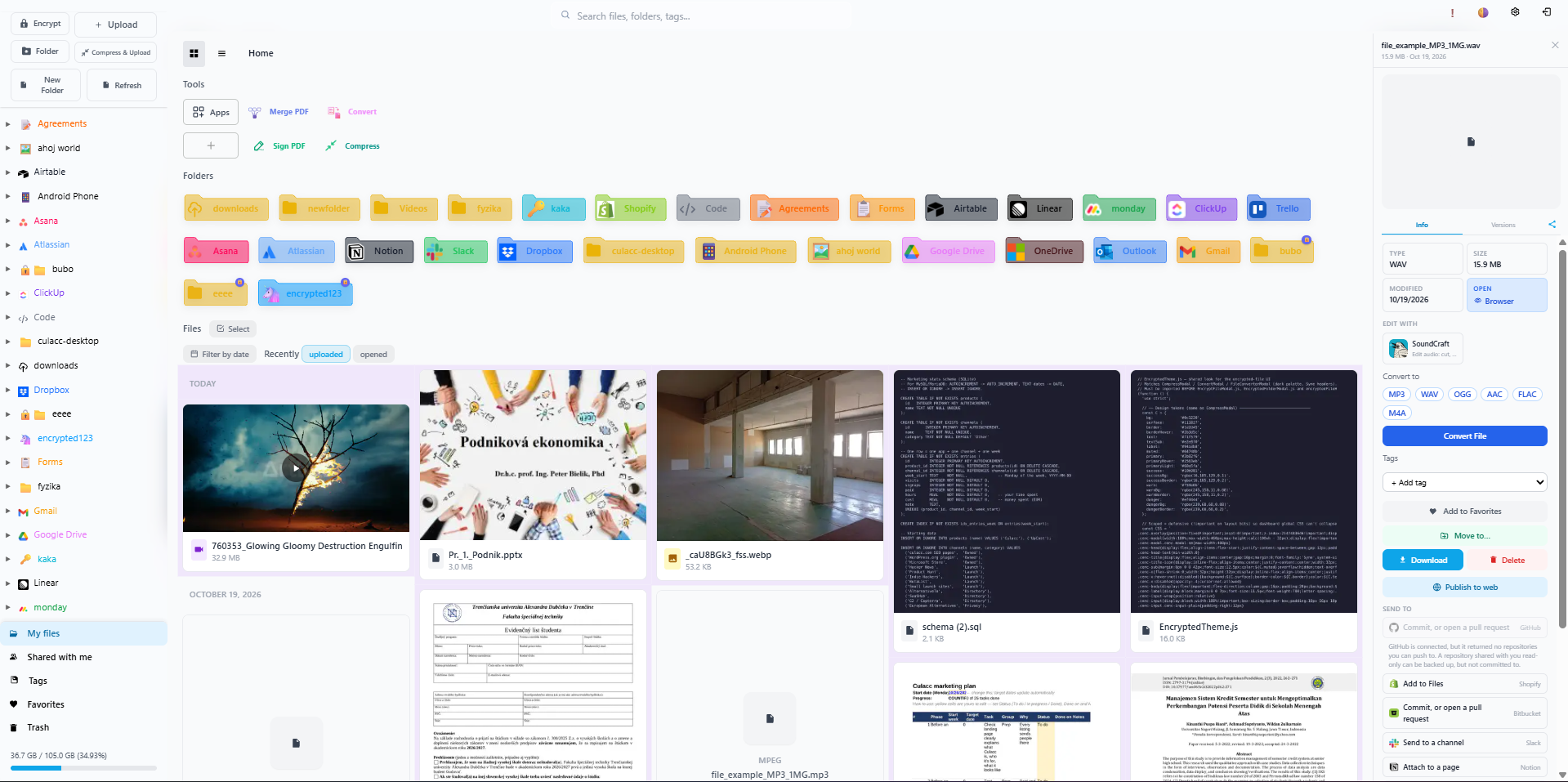Viewport: 1568px width, 782px height.
Task: Open SoundCraft editor app
Action: (x=1423, y=348)
